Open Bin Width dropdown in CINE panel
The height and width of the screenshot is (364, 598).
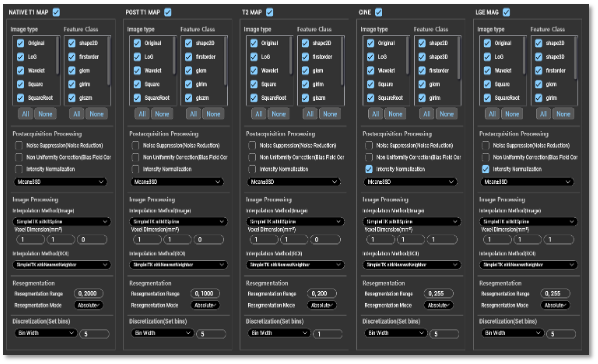tap(396, 333)
